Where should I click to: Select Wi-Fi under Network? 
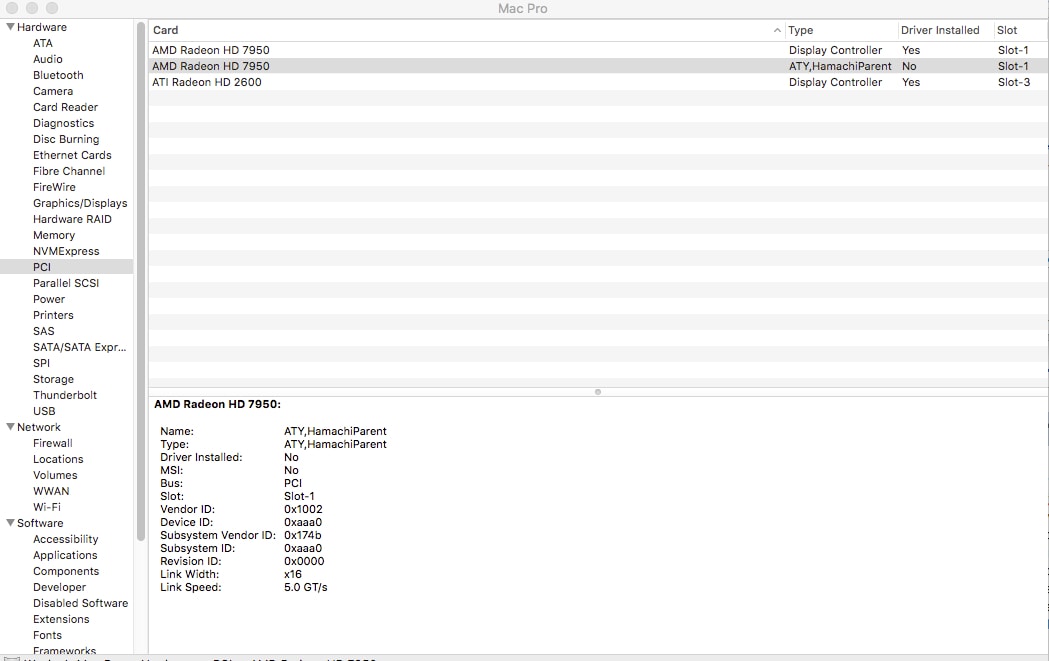(47, 507)
